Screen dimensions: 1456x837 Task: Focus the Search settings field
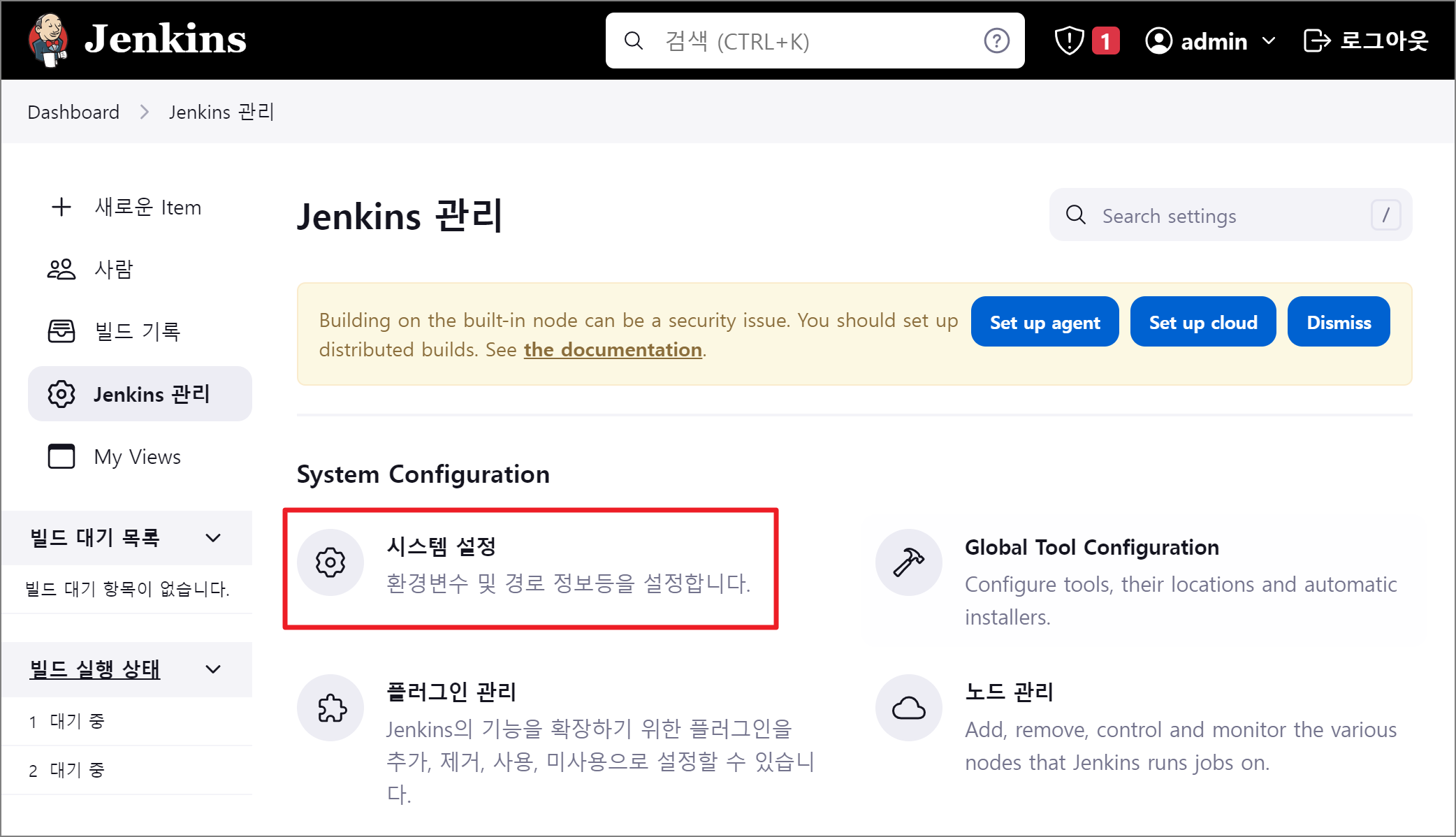(x=1230, y=216)
